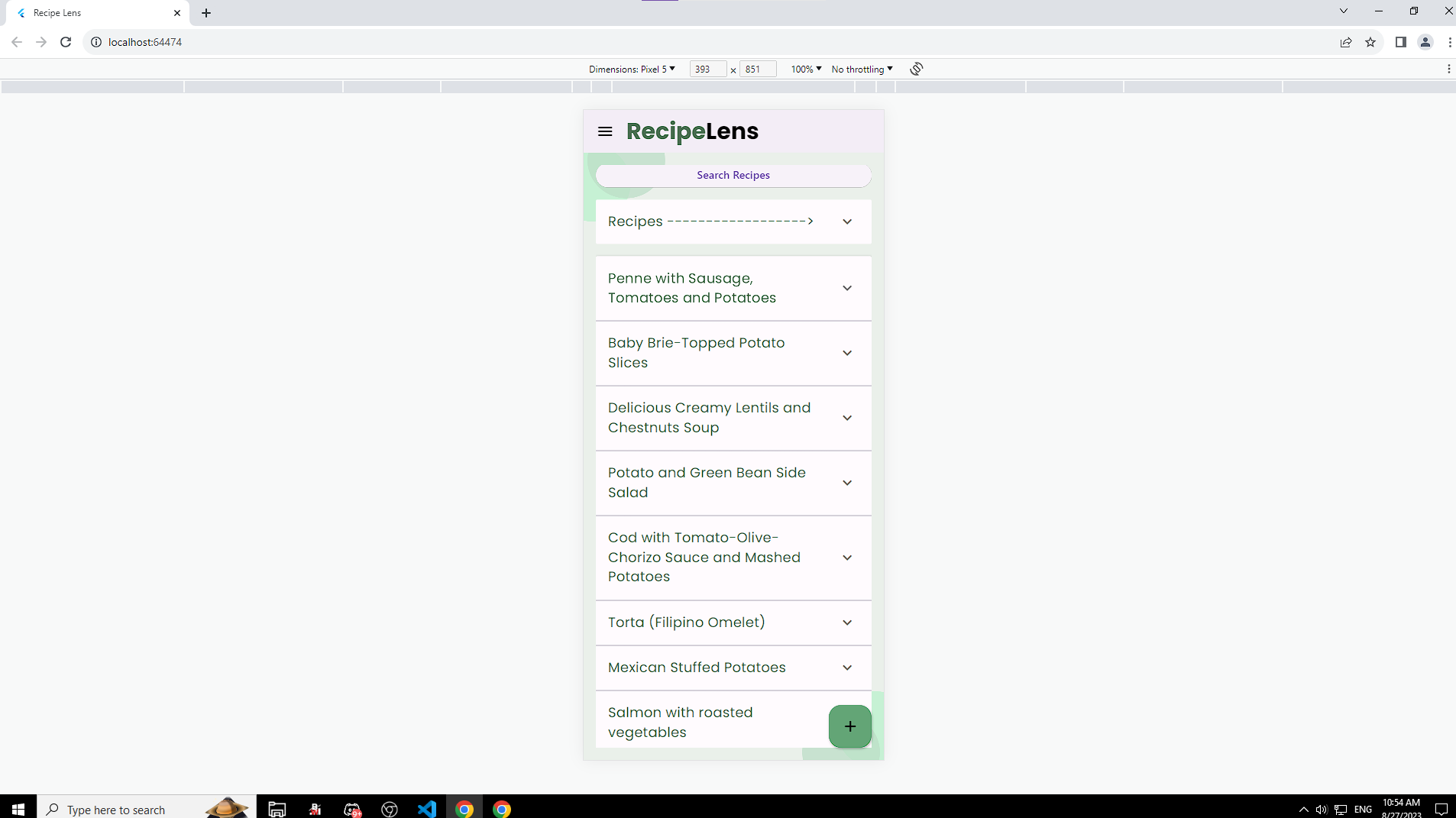Screen dimensions: 1456x818
Task: Show hidden system tray icons
Action: pyautogui.click(x=1303, y=809)
